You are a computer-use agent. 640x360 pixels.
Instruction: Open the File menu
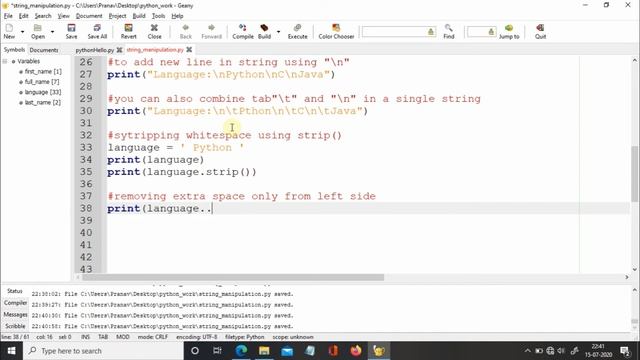point(8,16)
